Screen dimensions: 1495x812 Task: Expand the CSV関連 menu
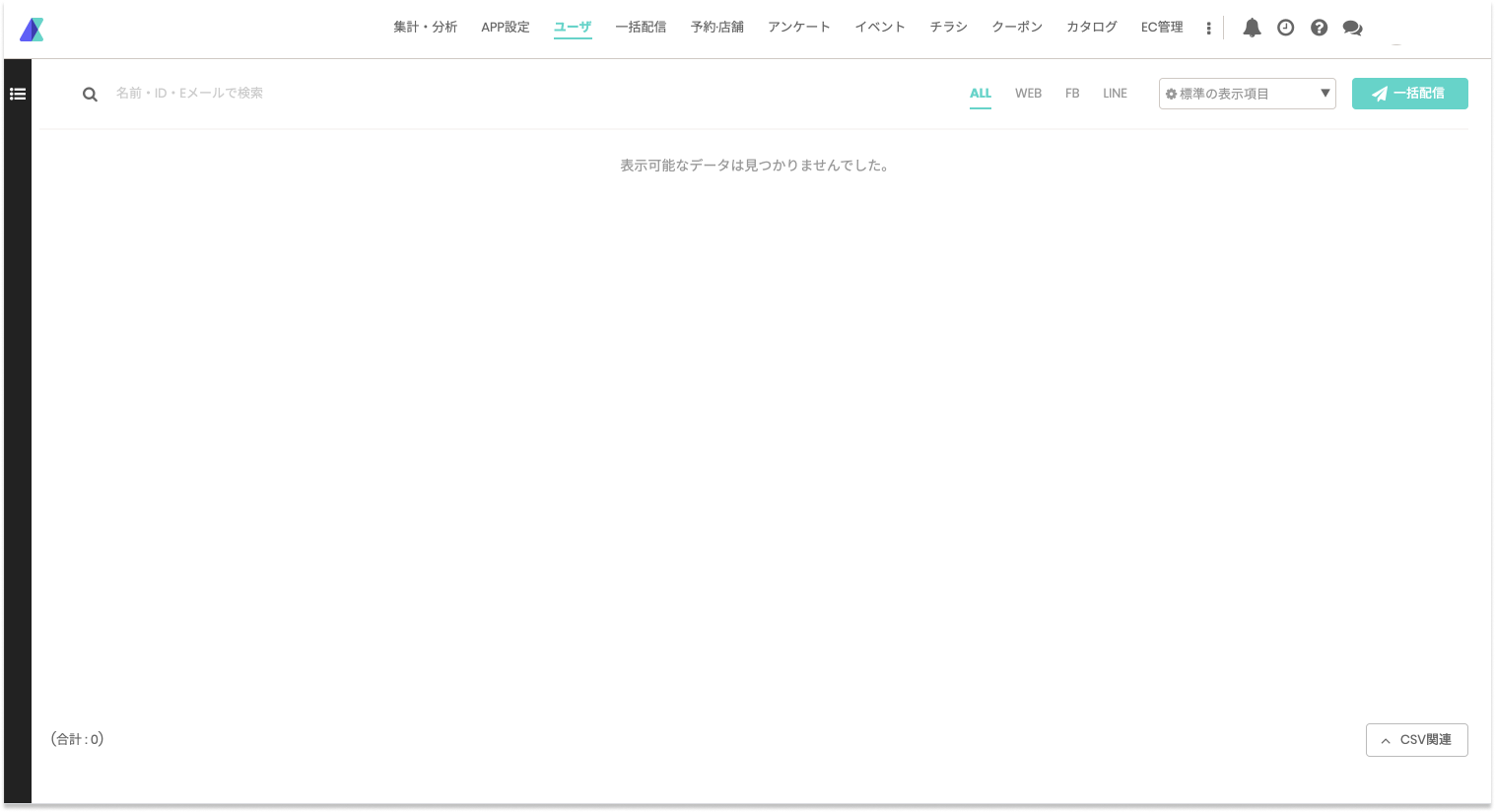1416,740
